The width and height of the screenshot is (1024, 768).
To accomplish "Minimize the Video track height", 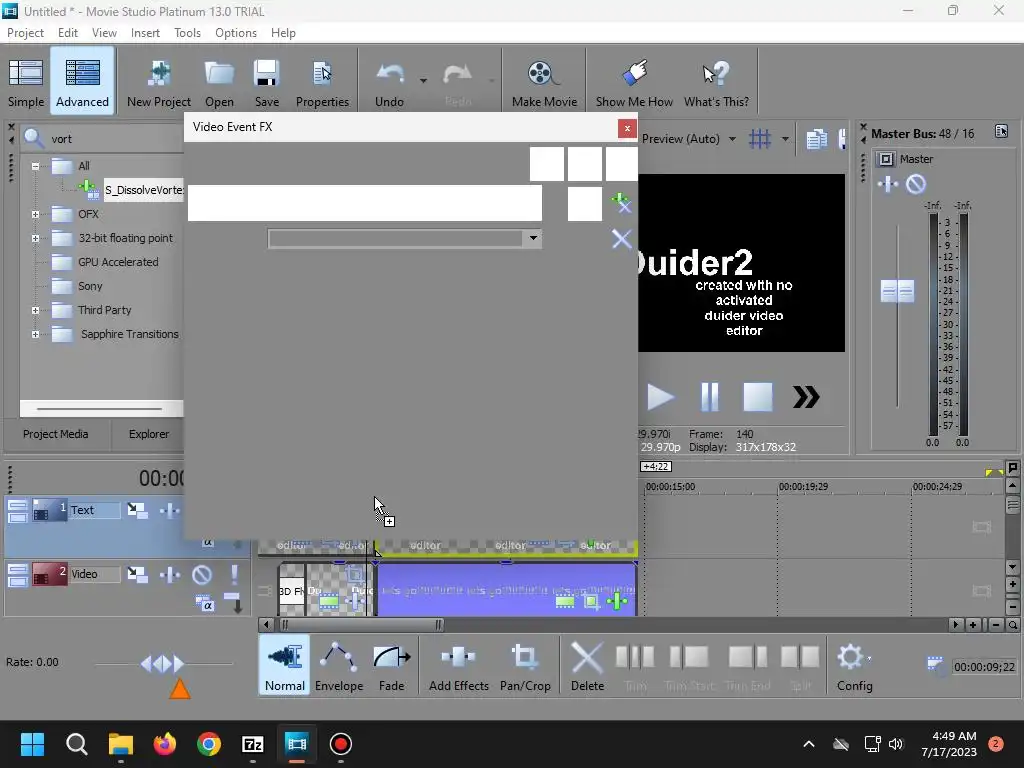I will pos(17,569).
